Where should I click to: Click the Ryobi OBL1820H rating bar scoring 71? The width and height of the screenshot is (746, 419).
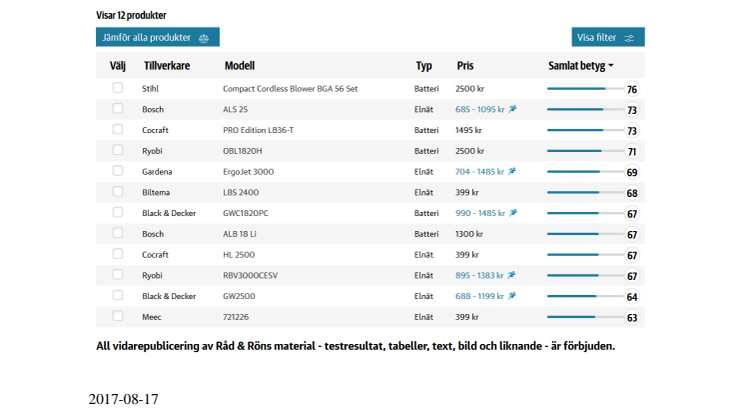coord(585,151)
